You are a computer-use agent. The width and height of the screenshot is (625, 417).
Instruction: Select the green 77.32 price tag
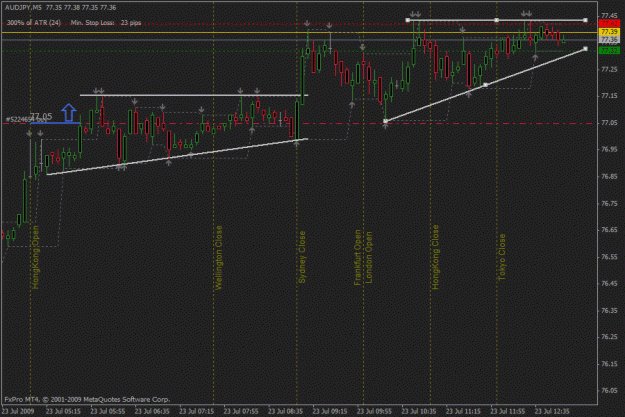tap(610, 51)
